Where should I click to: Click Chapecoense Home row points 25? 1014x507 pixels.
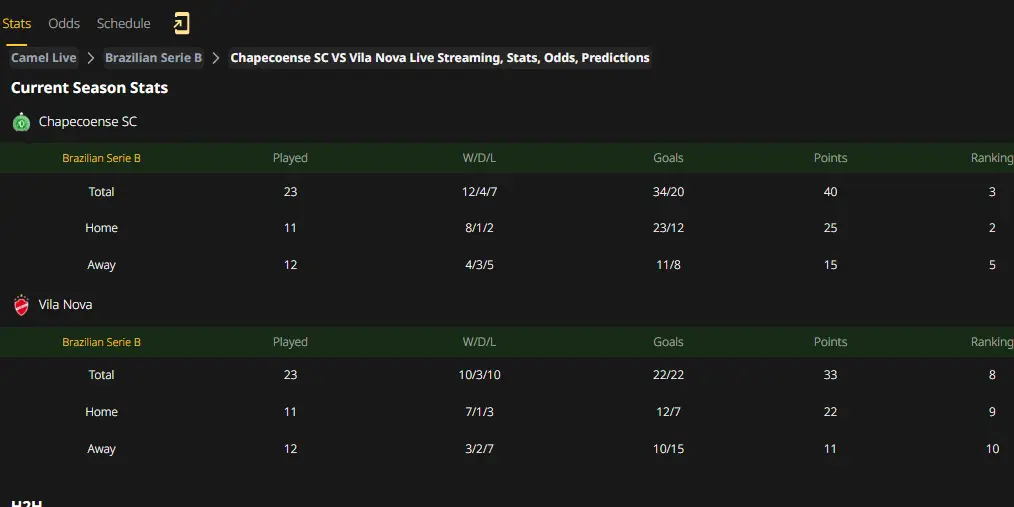click(x=830, y=228)
